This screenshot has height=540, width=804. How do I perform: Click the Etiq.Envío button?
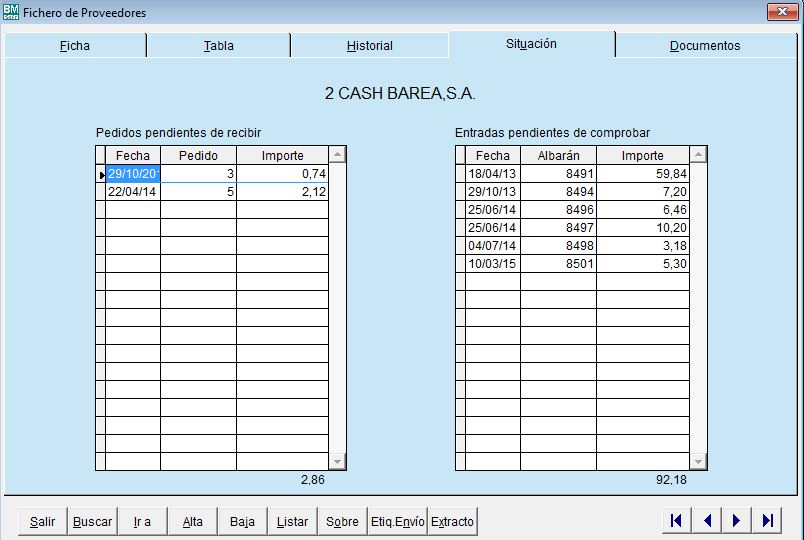pos(397,522)
